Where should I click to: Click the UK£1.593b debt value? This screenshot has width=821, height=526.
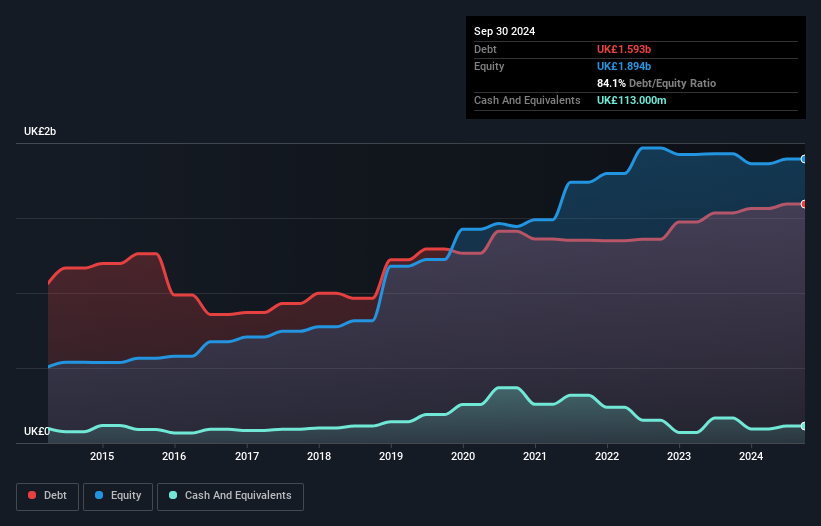coord(624,49)
